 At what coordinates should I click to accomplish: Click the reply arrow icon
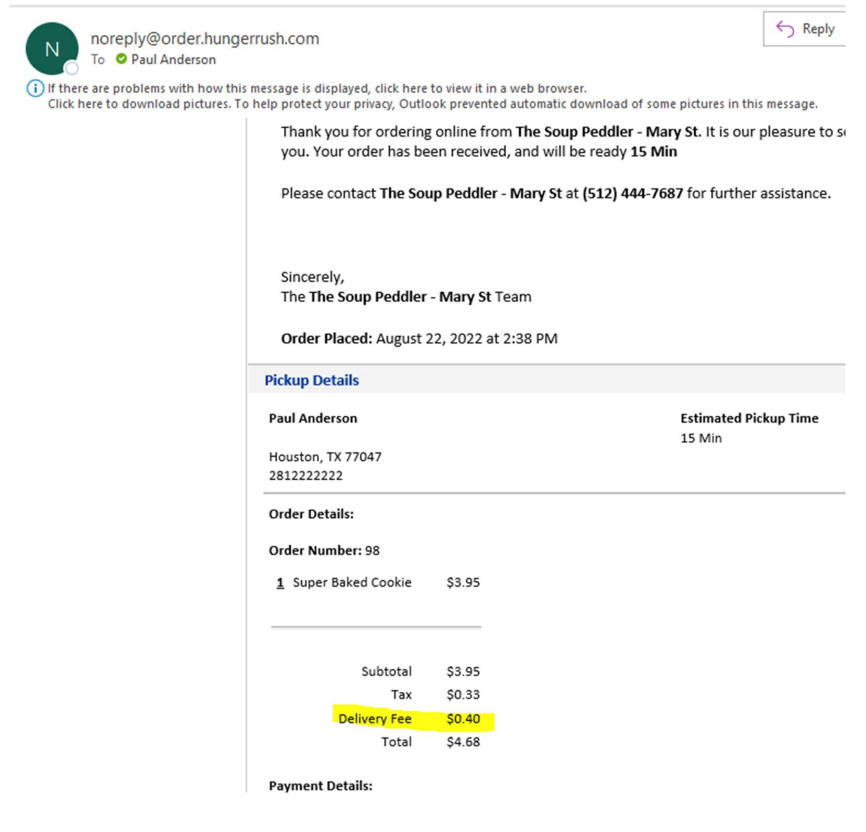point(785,29)
